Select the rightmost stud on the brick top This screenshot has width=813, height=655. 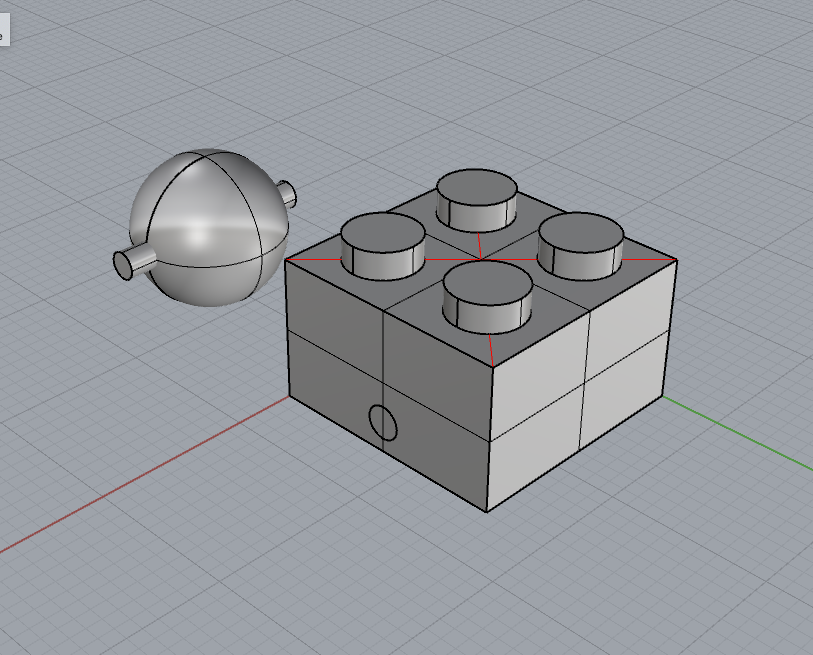click(581, 246)
